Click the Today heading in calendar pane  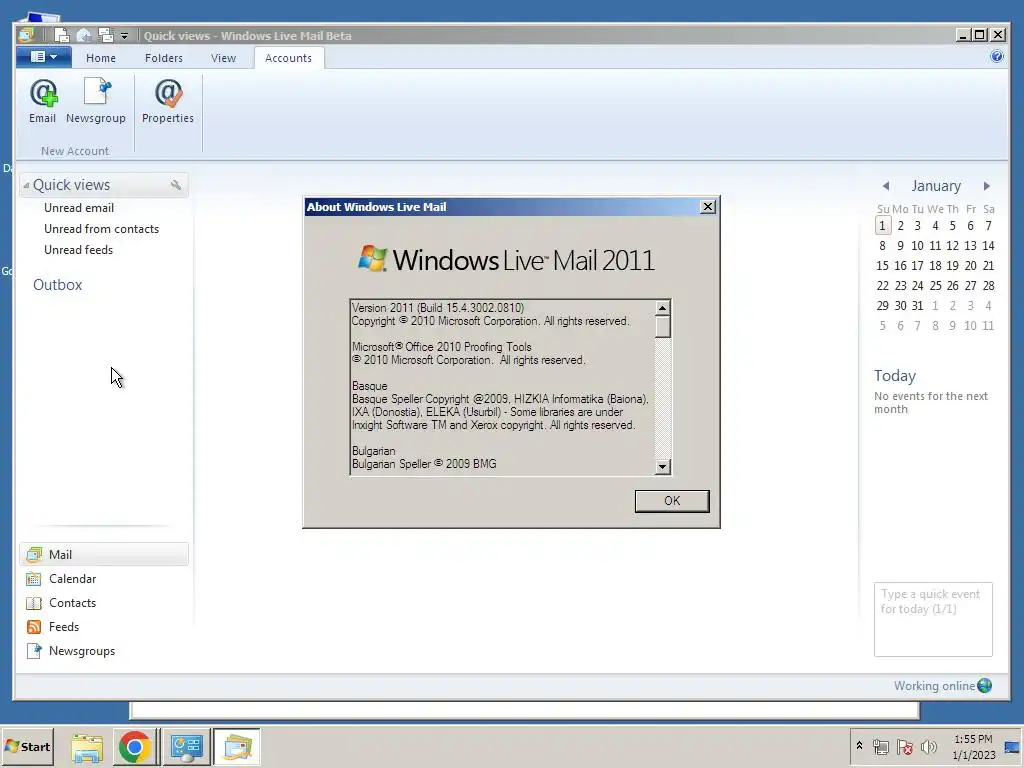(x=895, y=376)
